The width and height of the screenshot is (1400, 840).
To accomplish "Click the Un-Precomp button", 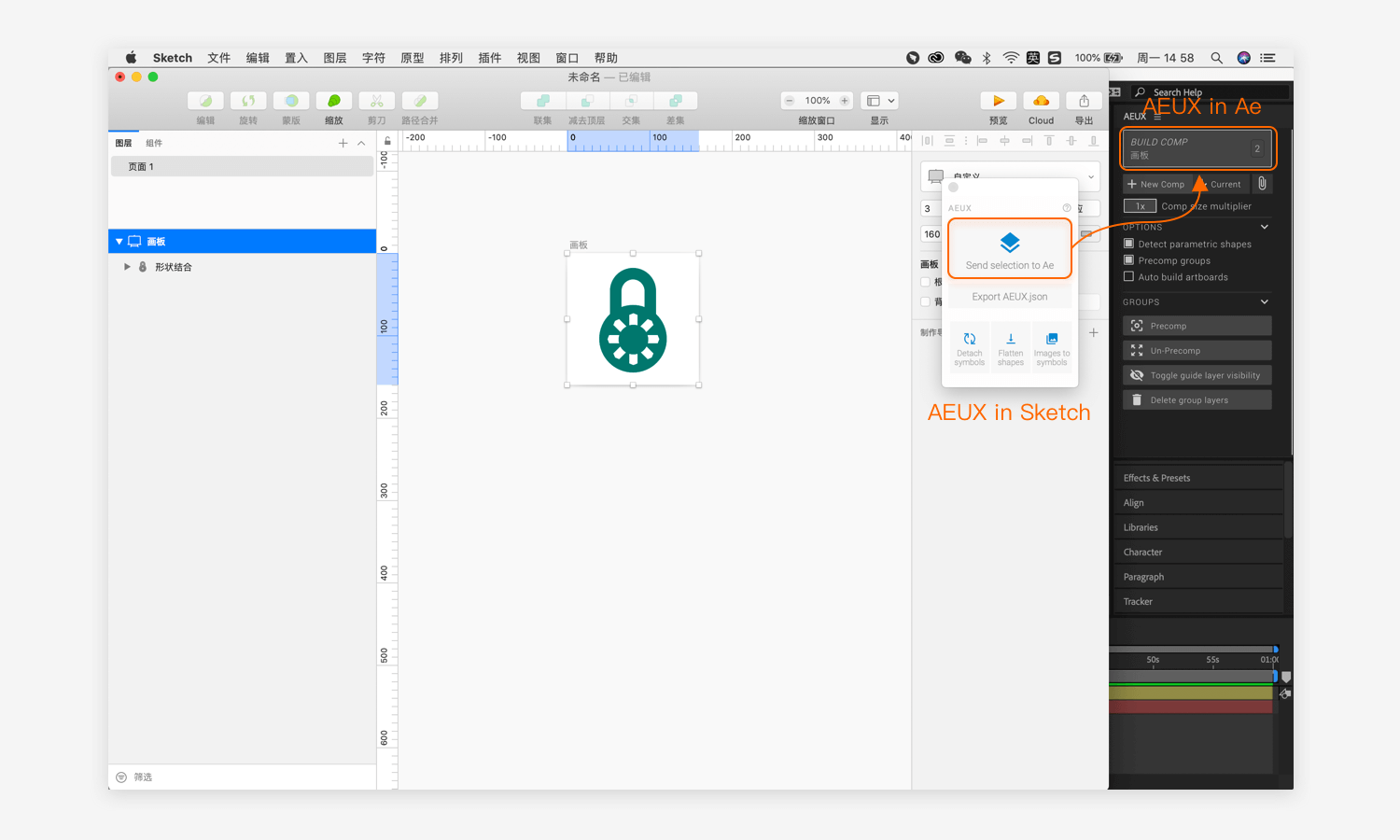I will coord(1197,351).
